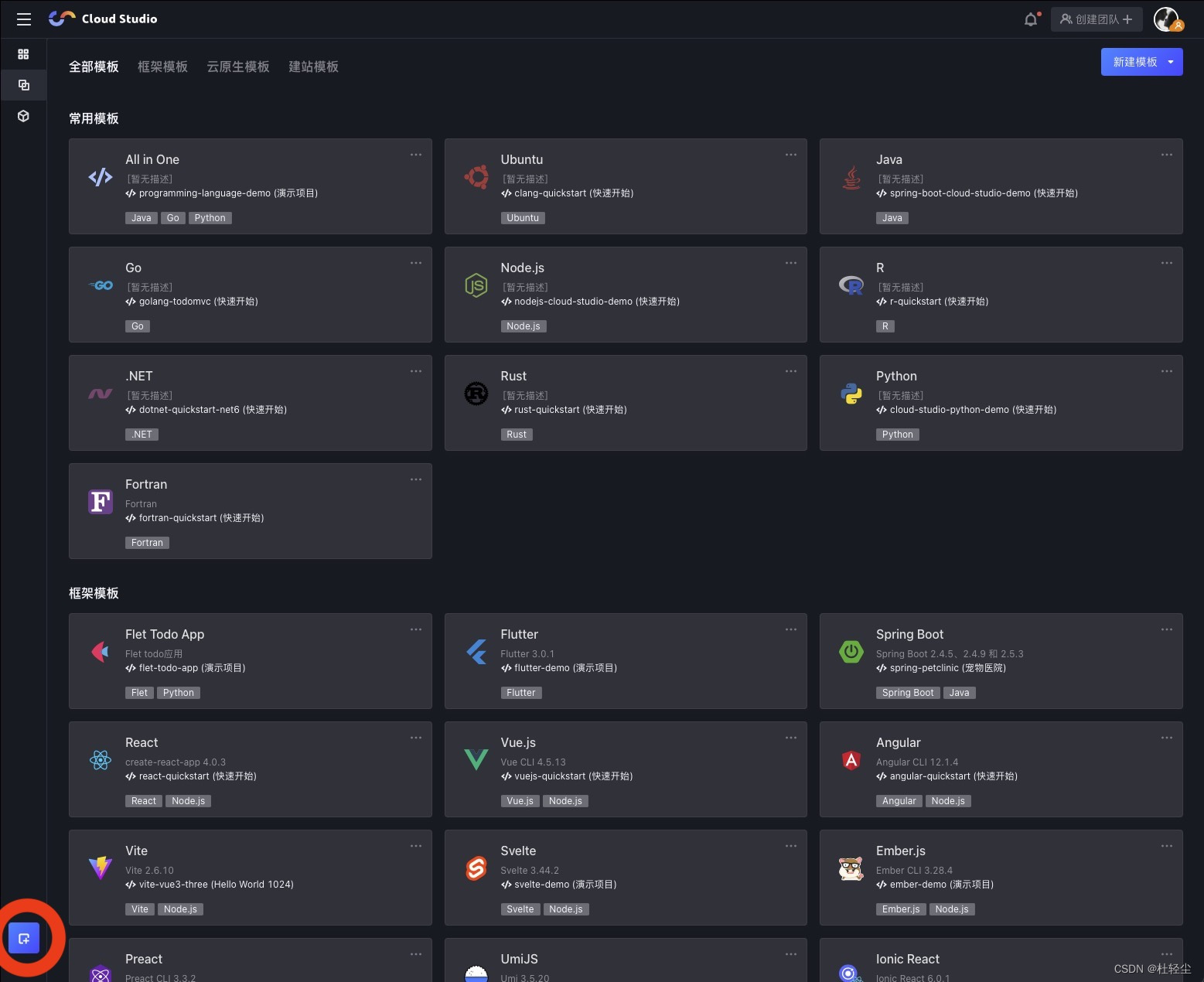The height and width of the screenshot is (982, 1204).
Task: Open the Ionic React template card title
Action: tap(908, 959)
